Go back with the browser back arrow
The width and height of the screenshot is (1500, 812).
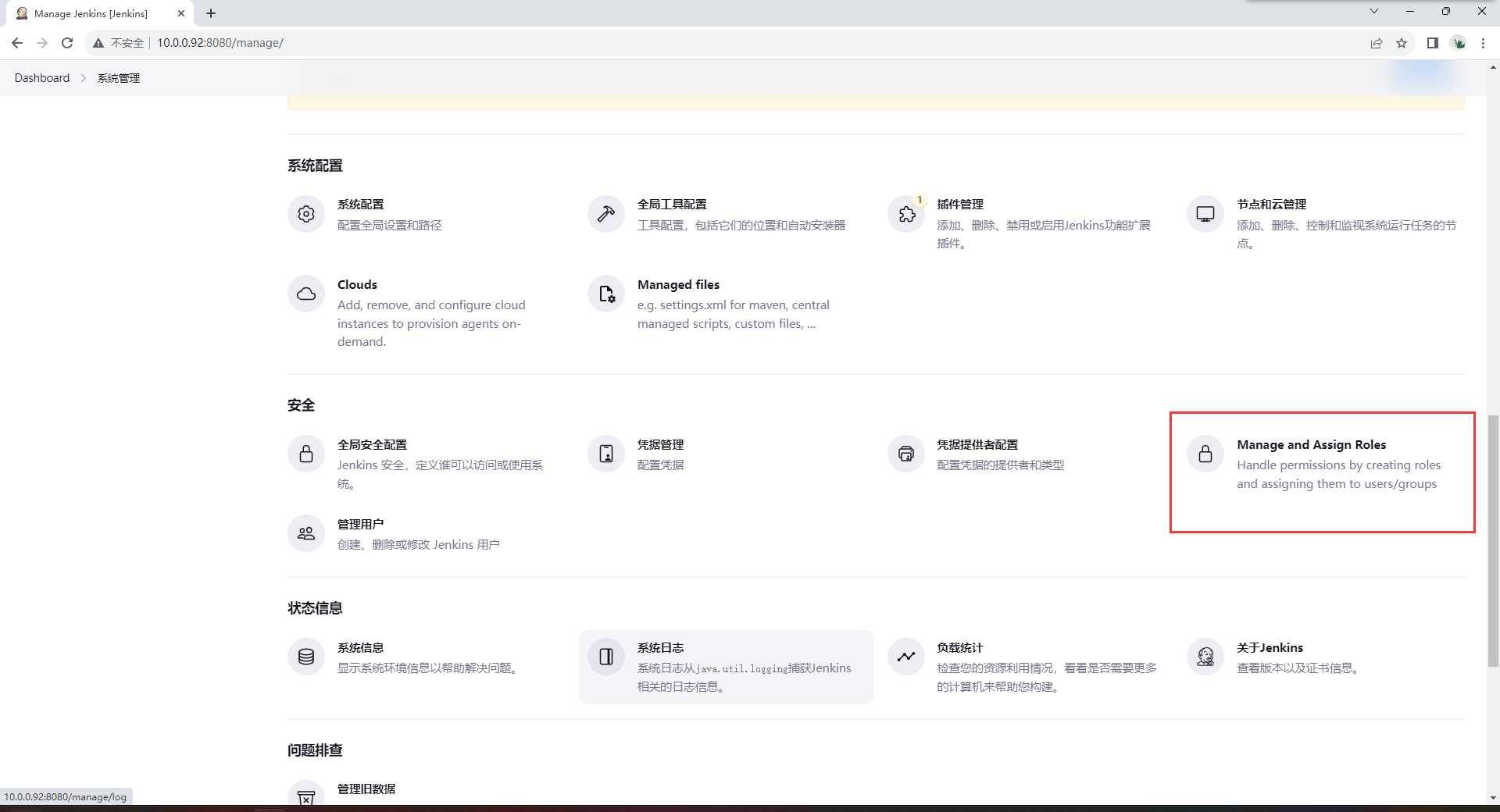coord(17,43)
